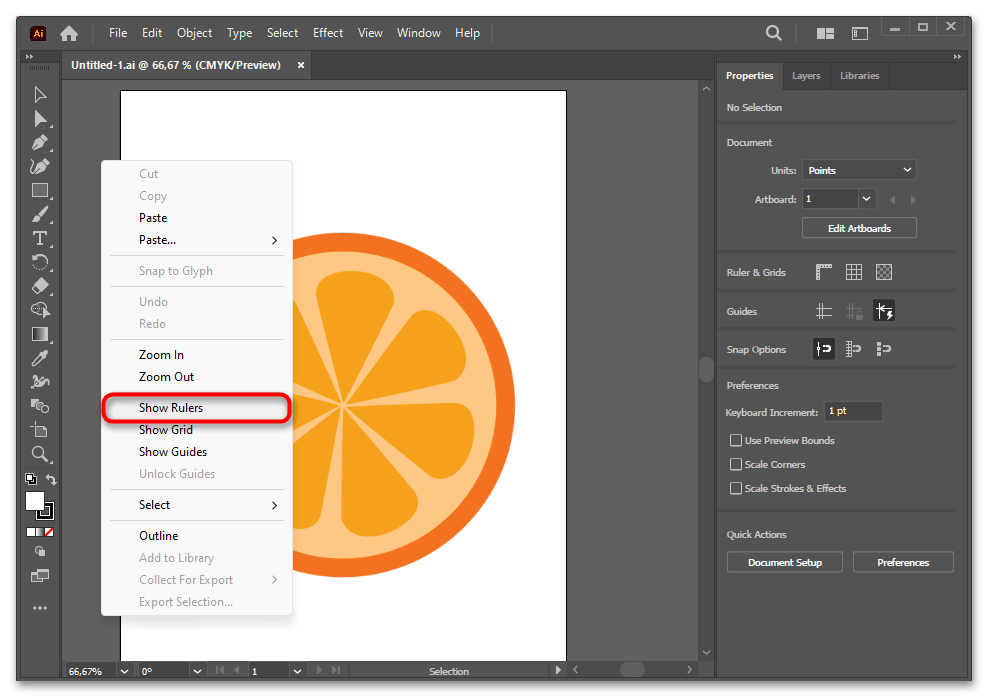Select the Direct Selection tool
Screen dimensions: 988x697
(x=40, y=119)
